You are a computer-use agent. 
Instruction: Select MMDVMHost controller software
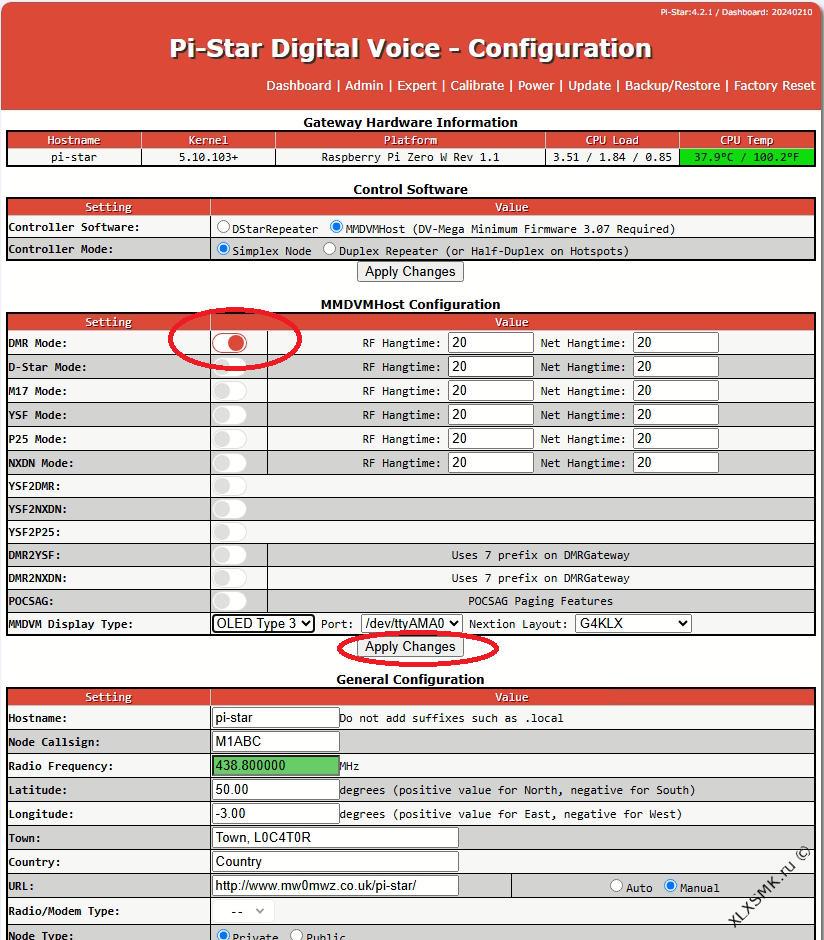(336, 227)
